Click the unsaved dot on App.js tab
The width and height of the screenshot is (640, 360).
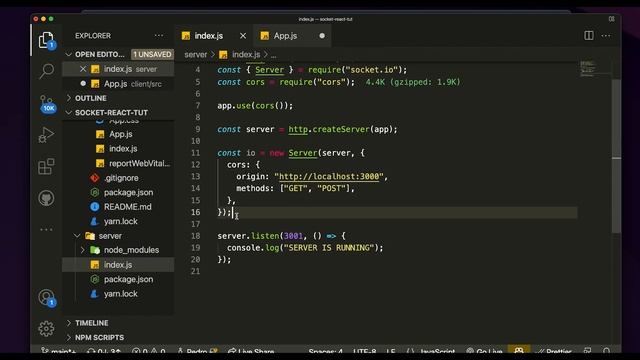[x=322, y=36]
